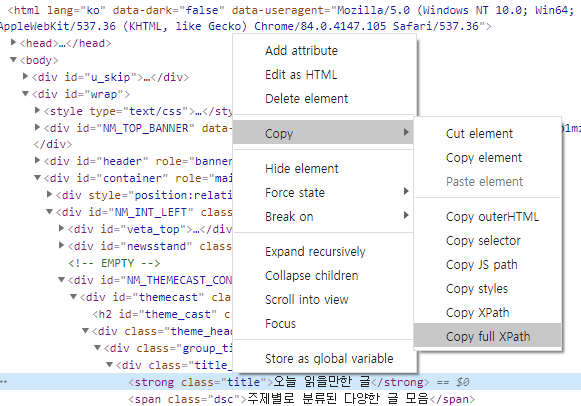
Task: Collapse the wrap div node
Action: pyautogui.click(x=26, y=93)
